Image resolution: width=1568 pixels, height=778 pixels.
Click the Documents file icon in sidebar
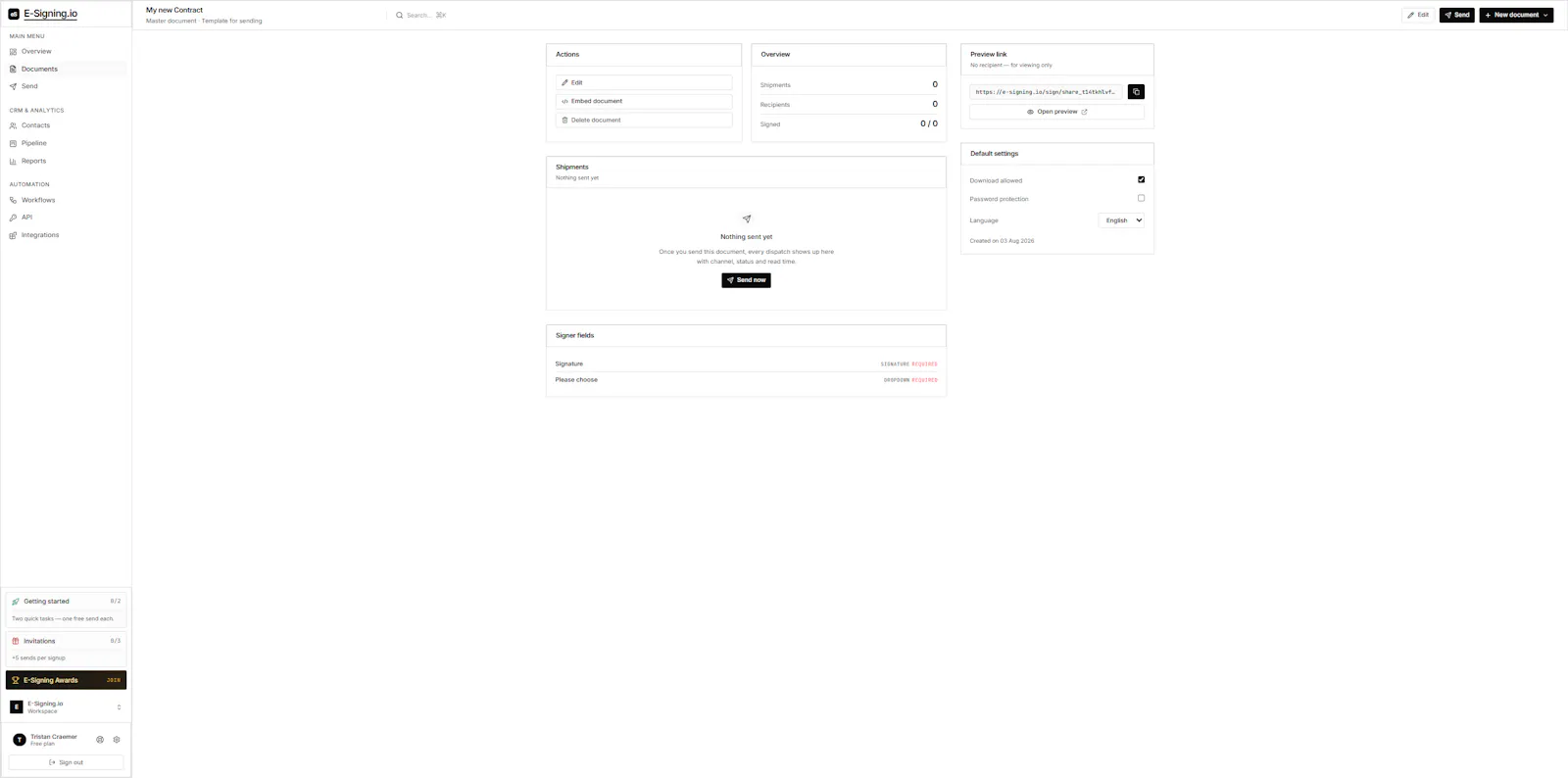(x=13, y=69)
